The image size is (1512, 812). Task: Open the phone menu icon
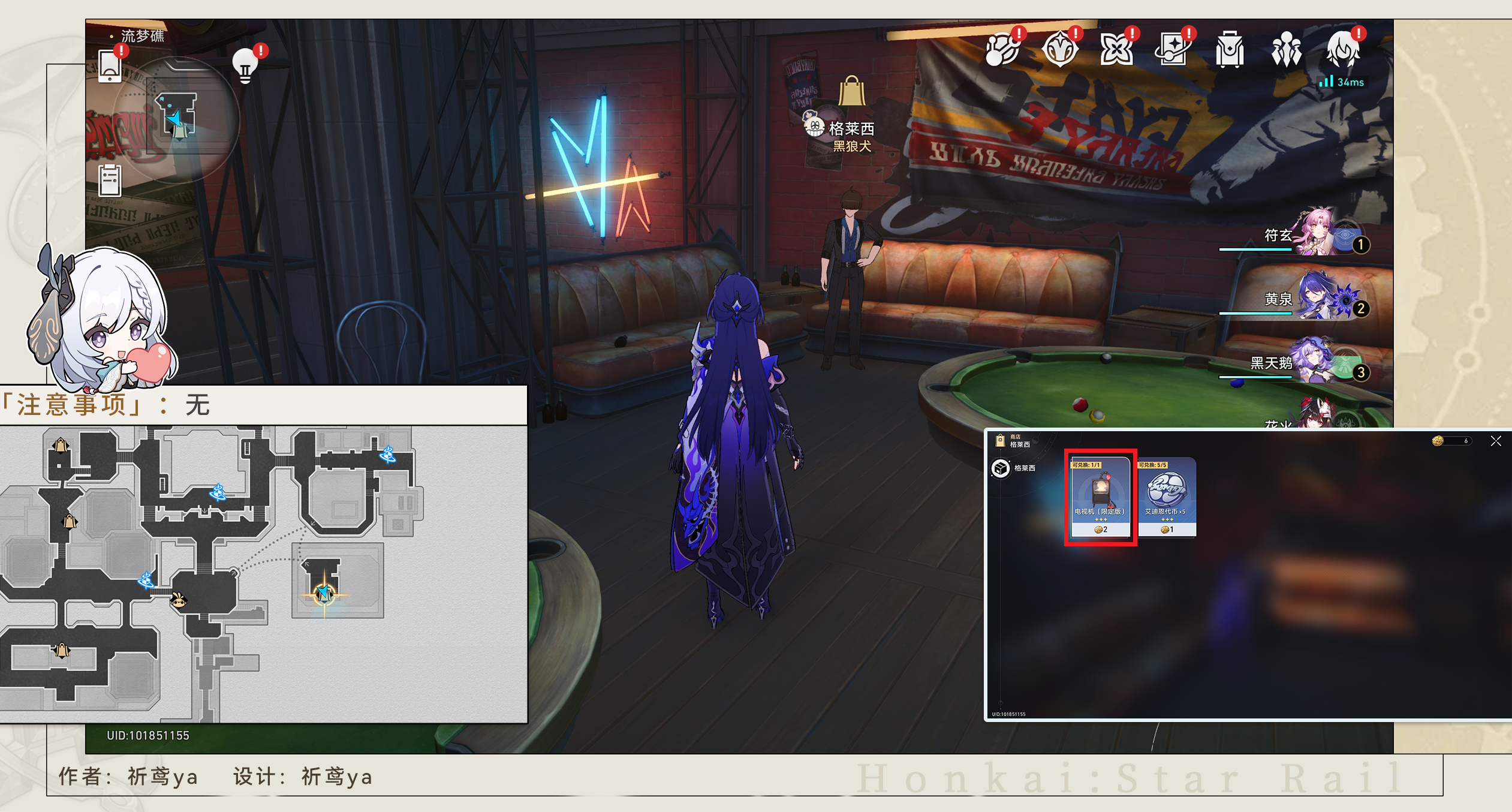(110, 65)
